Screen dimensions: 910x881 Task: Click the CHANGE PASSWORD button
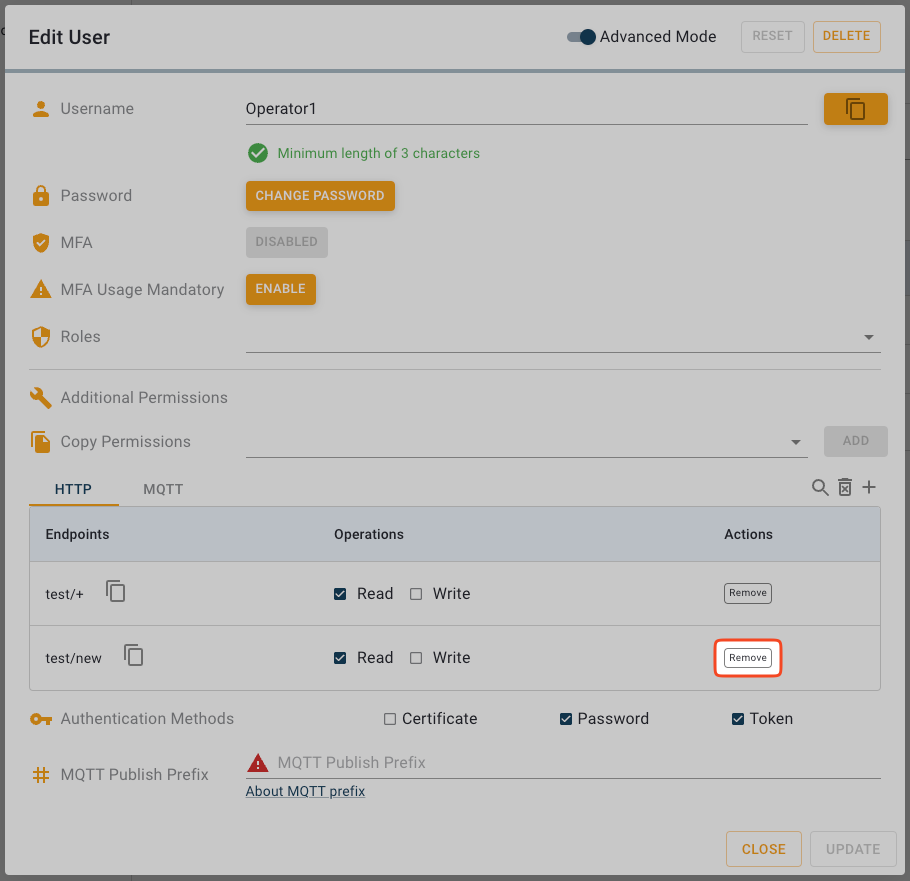pos(320,196)
